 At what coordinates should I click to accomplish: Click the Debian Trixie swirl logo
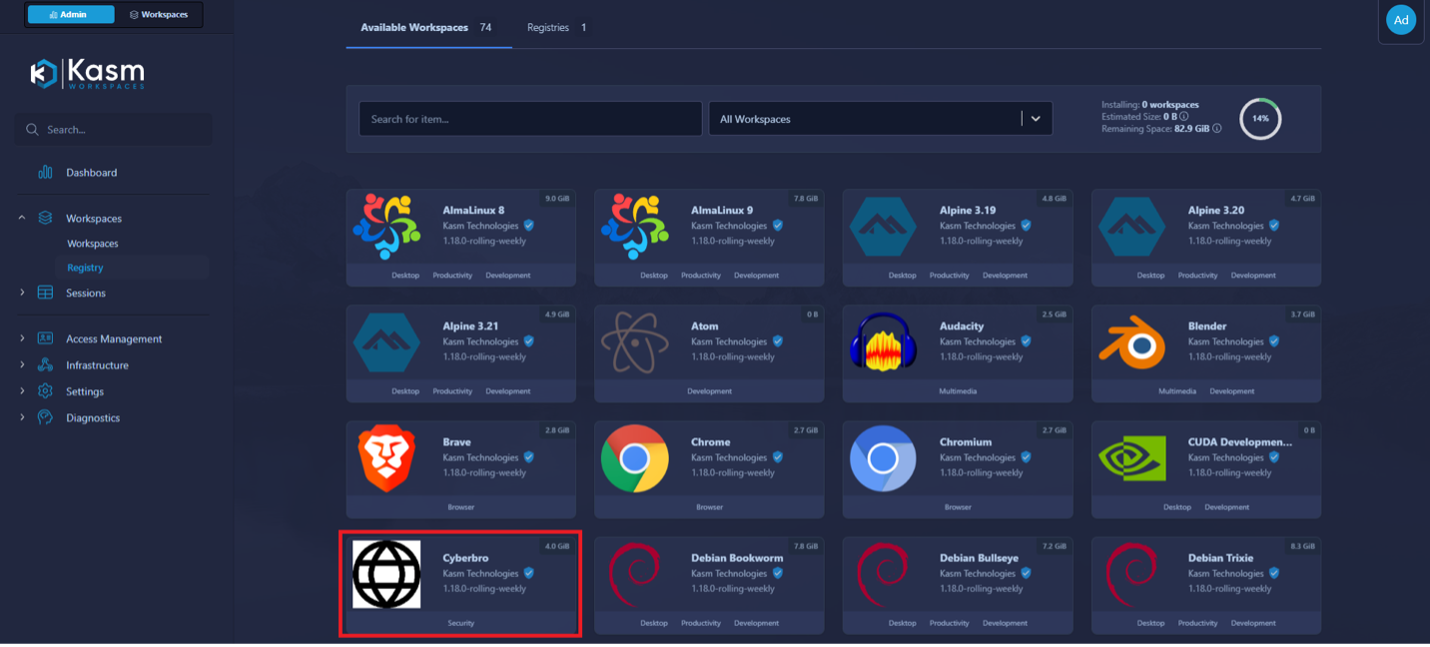[x=1132, y=574]
